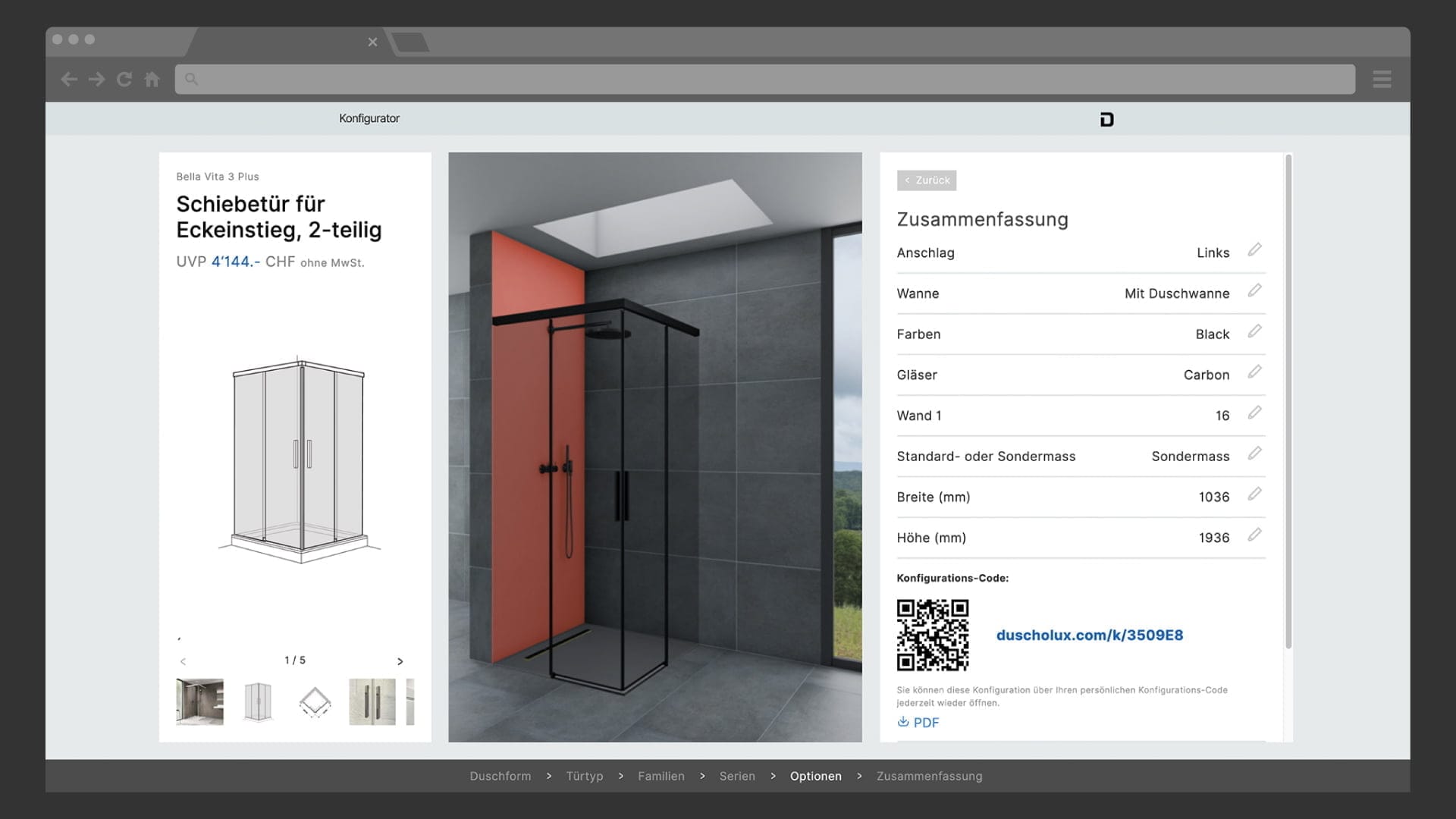Edit the Wand 1 value pencil
The image size is (1456, 819).
[x=1254, y=413]
